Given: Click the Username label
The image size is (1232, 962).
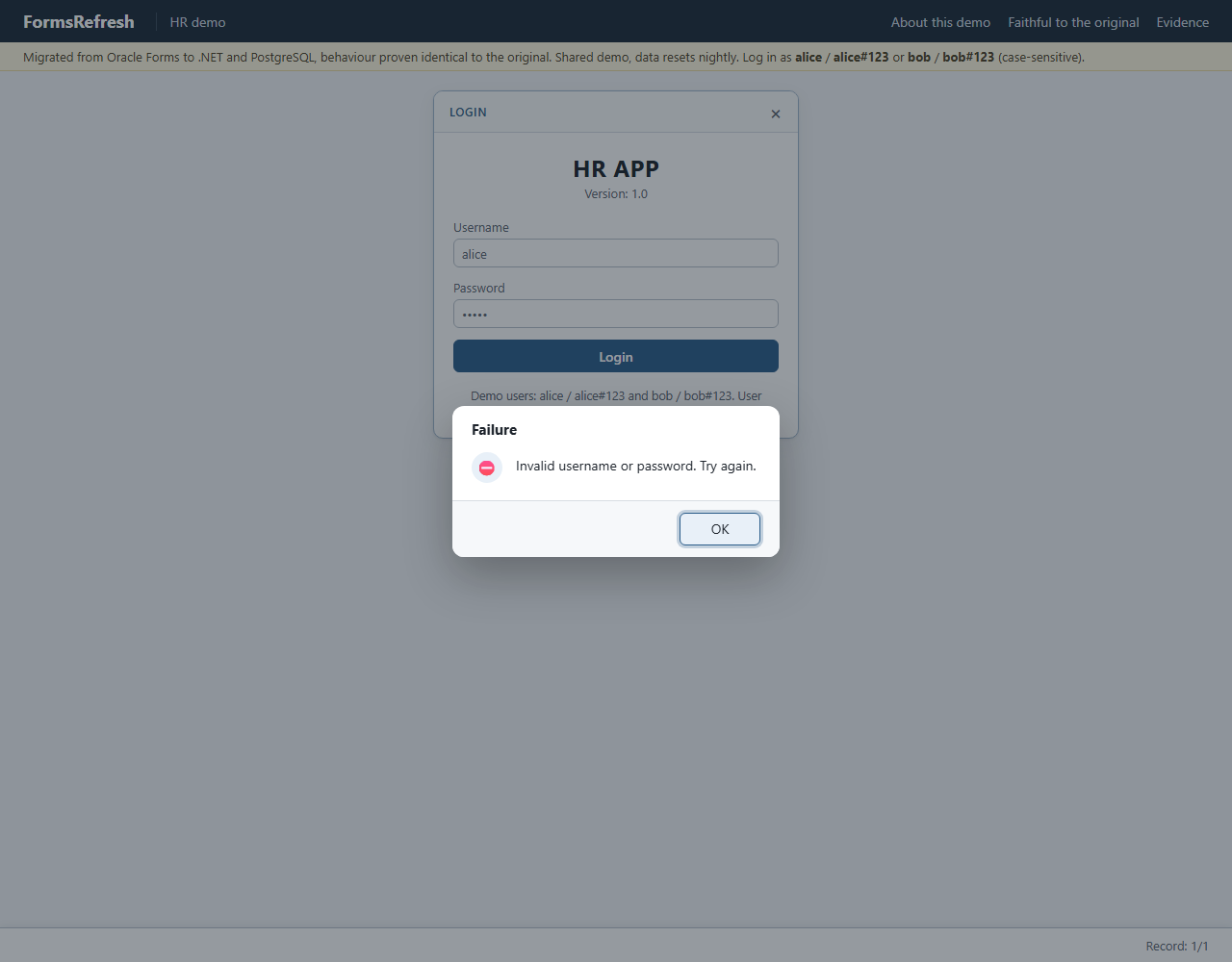Looking at the screenshot, I should (481, 228).
